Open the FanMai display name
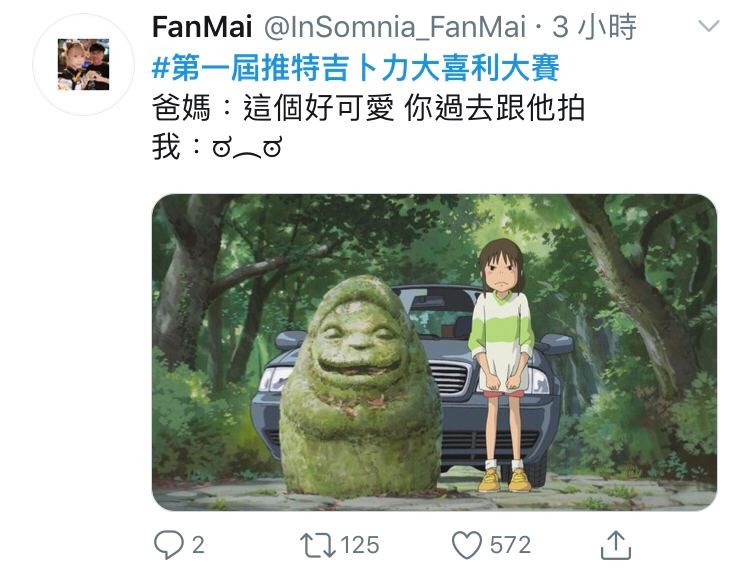Viewport: 750px width, 579px height. pyautogui.click(x=202, y=27)
